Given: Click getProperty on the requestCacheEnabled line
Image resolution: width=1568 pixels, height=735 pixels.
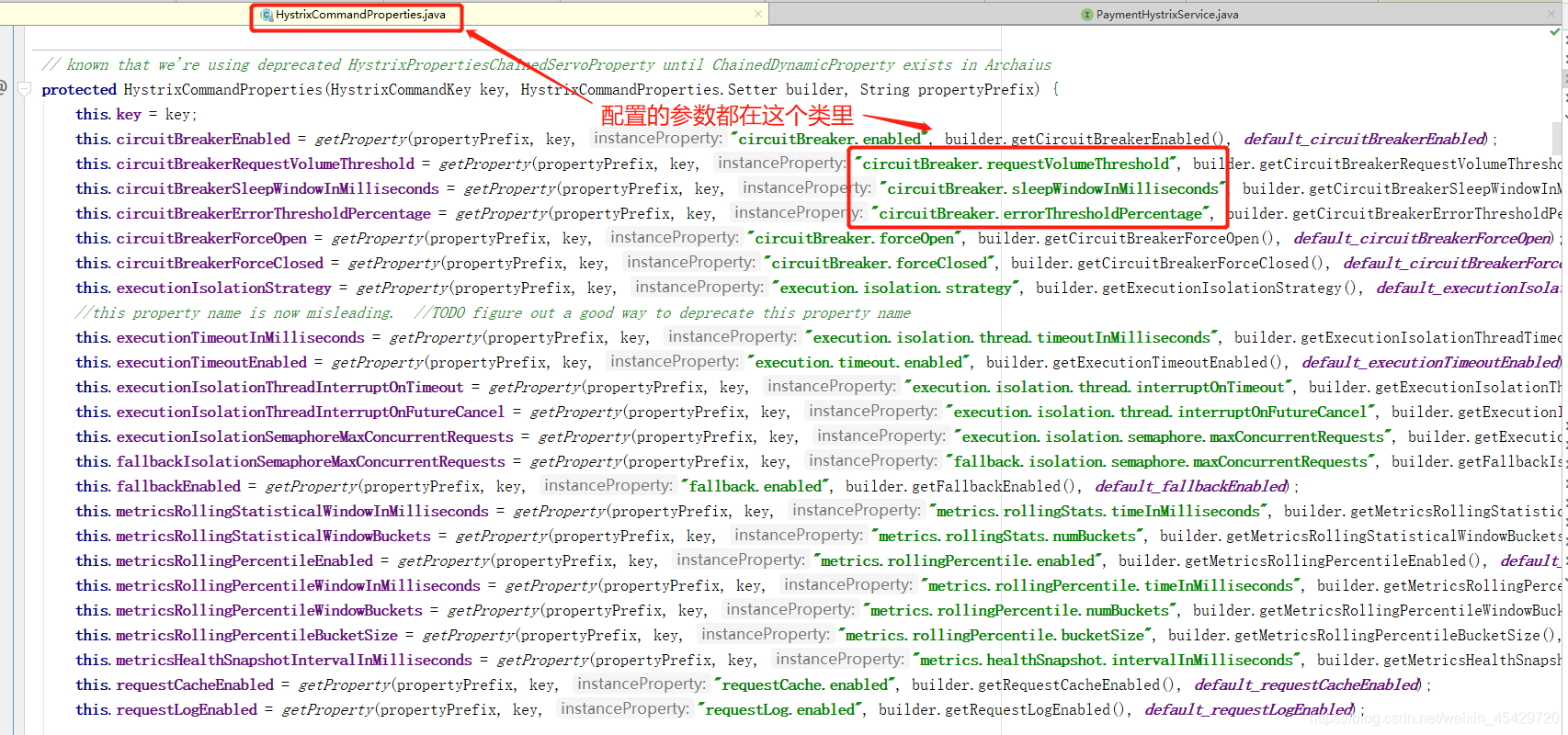Looking at the screenshot, I should tap(344, 684).
